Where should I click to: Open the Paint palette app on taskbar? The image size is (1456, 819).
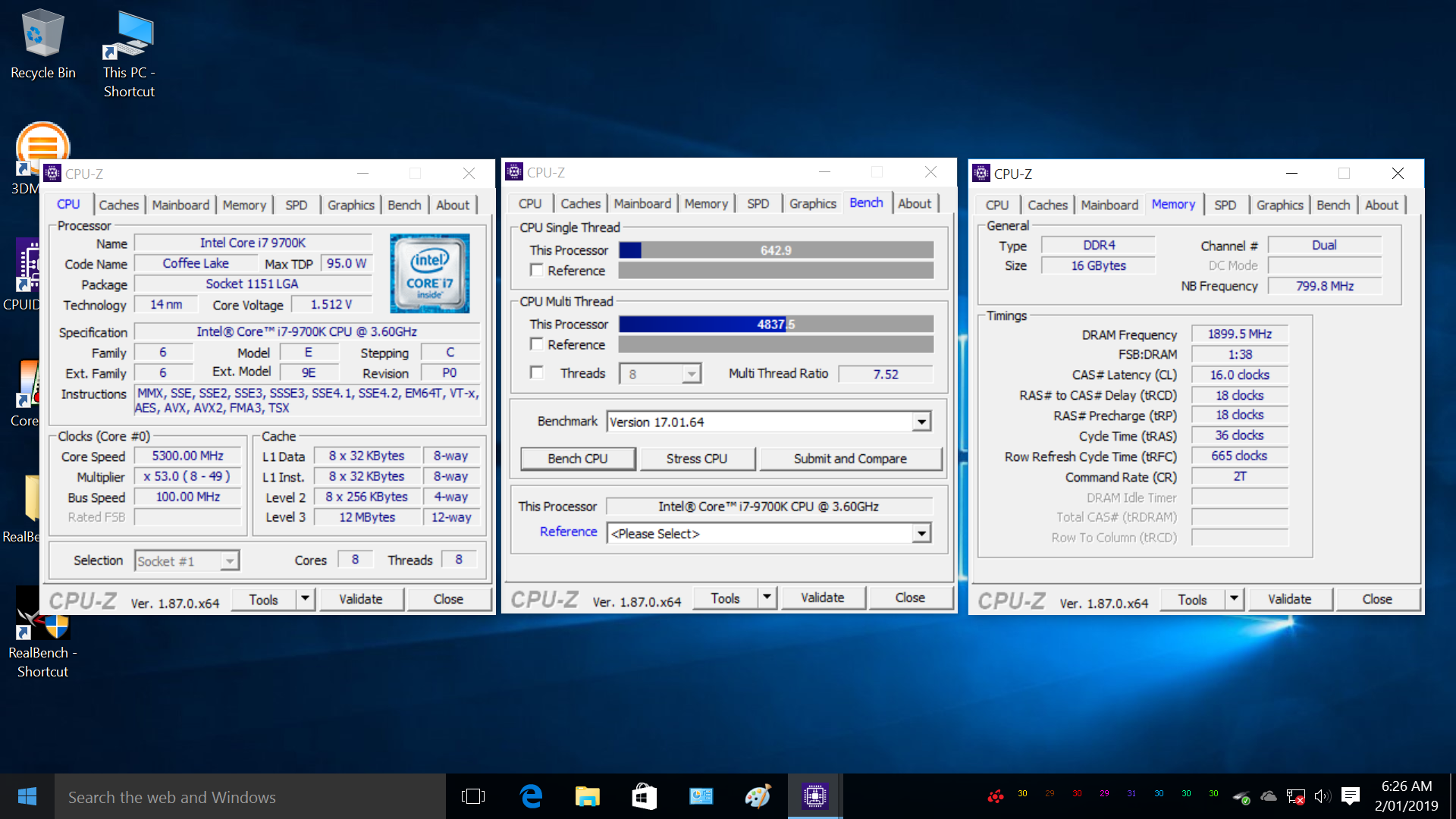coord(758,796)
